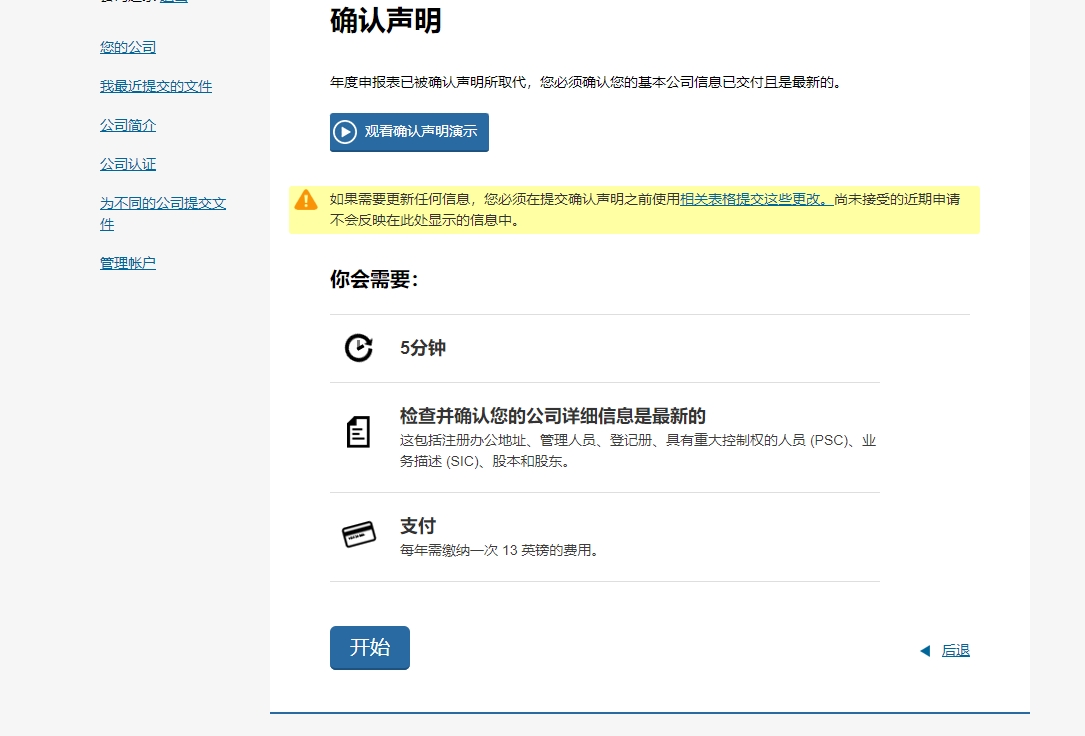The width and height of the screenshot is (1085, 736).
Task: Open 管理帐户 from the sidebar
Action: [128, 263]
